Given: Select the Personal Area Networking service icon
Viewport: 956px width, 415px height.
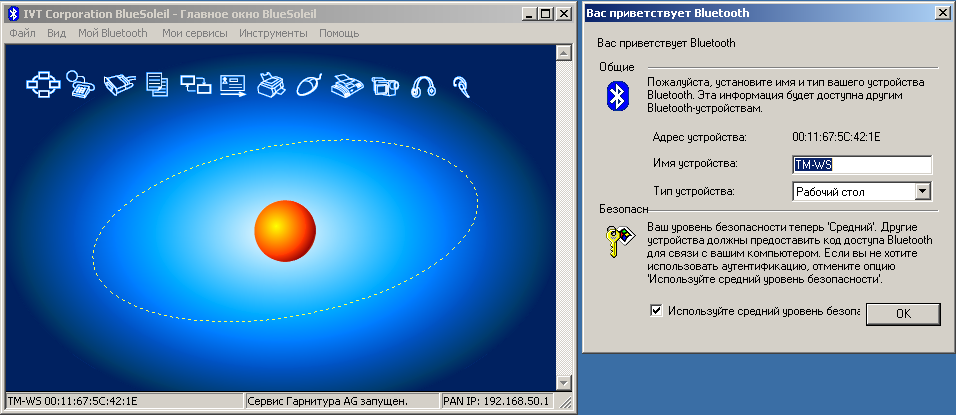Looking at the screenshot, I should coord(43,84).
